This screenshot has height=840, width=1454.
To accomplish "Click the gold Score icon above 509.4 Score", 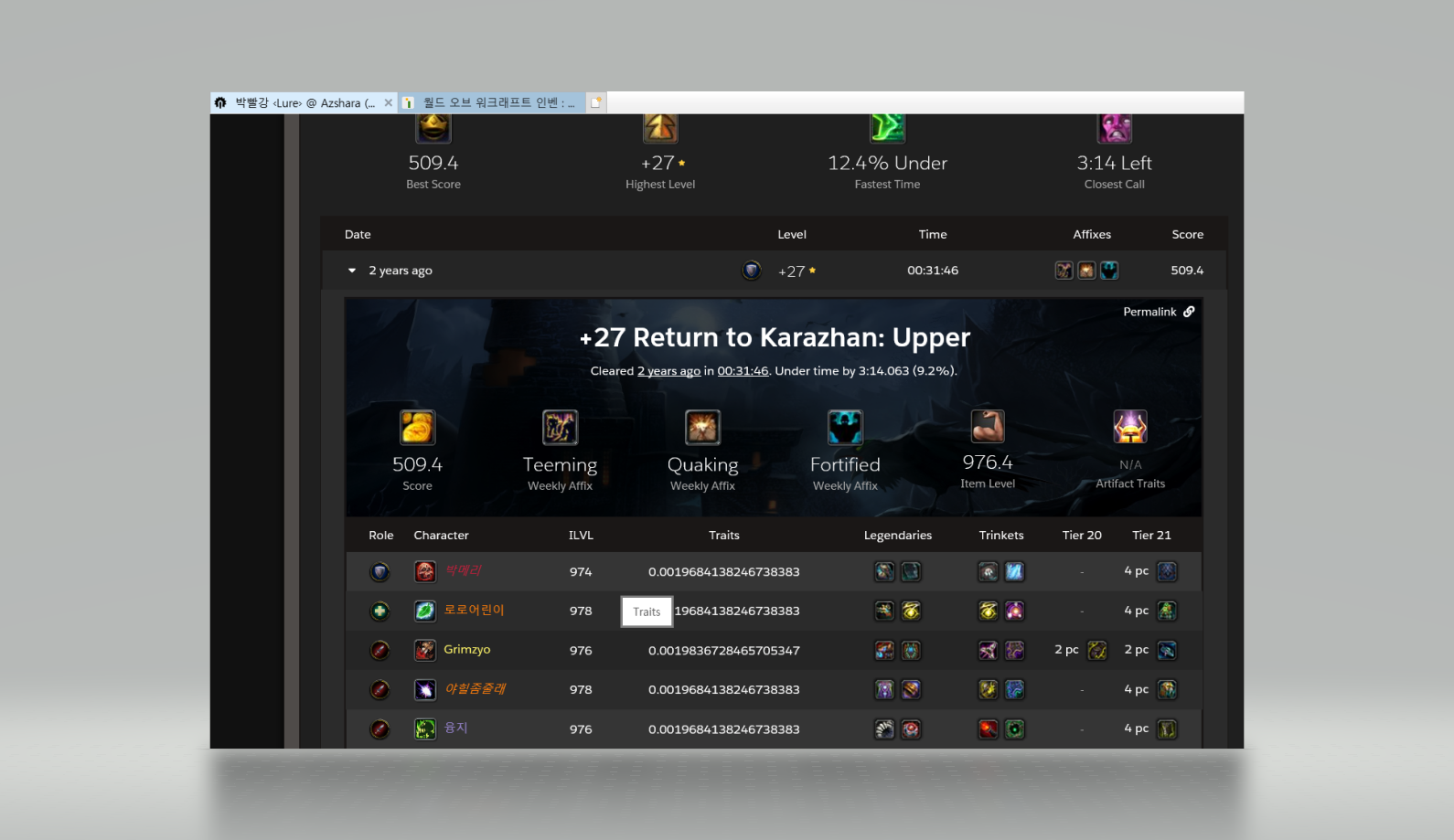I will [x=417, y=427].
